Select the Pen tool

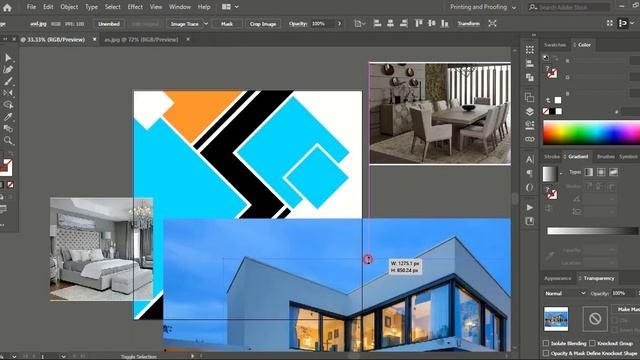8,69
